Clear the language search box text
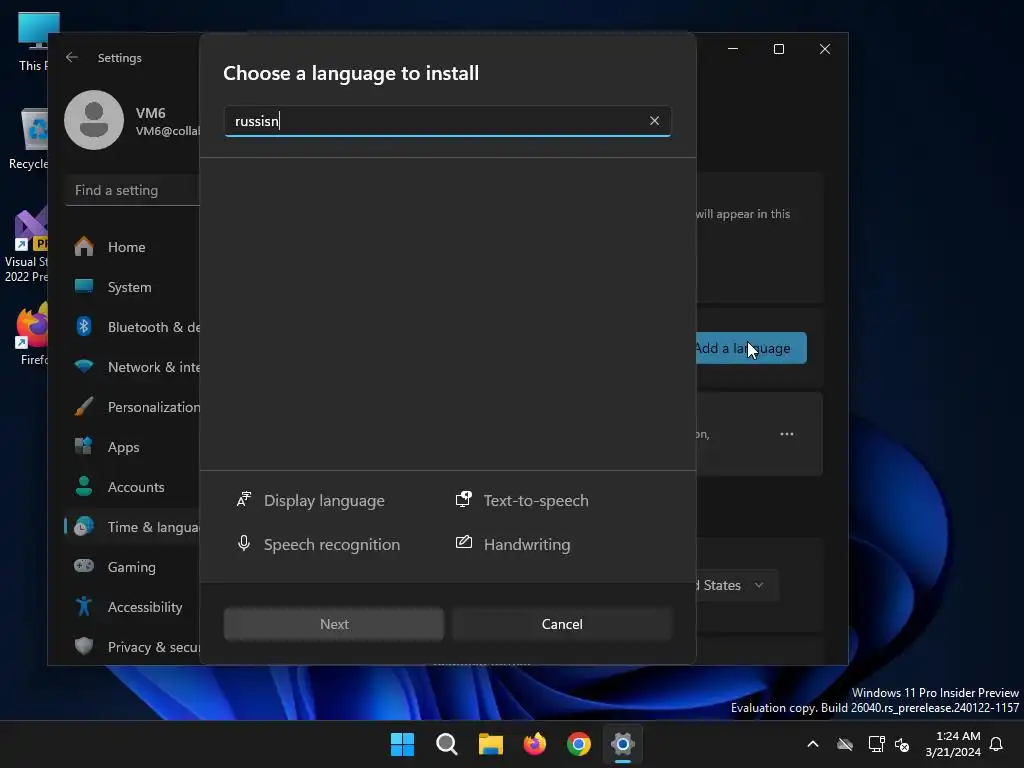The image size is (1024, 768). [x=654, y=121]
